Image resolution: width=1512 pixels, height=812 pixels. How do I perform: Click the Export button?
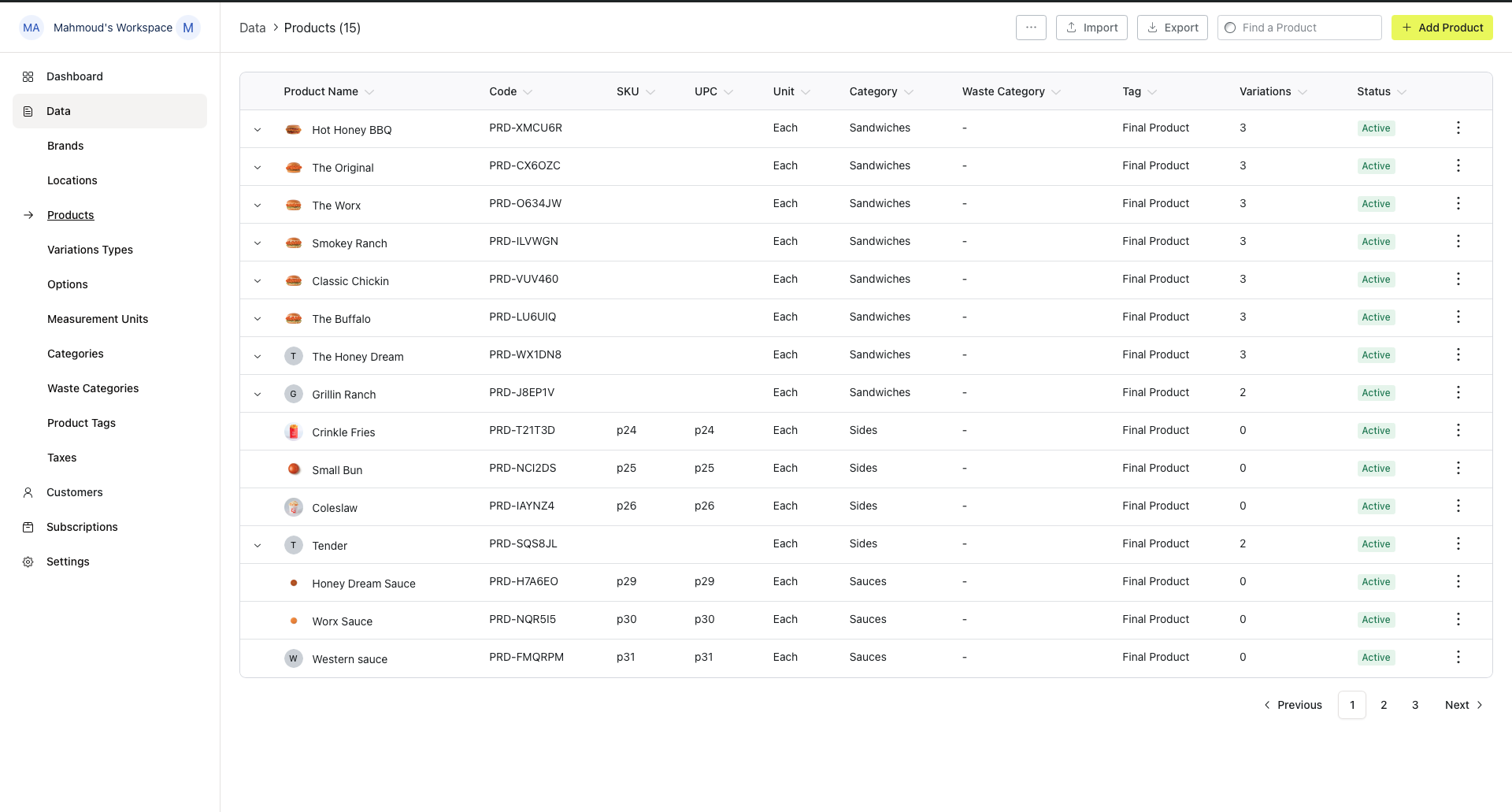tap(1173, 28)
